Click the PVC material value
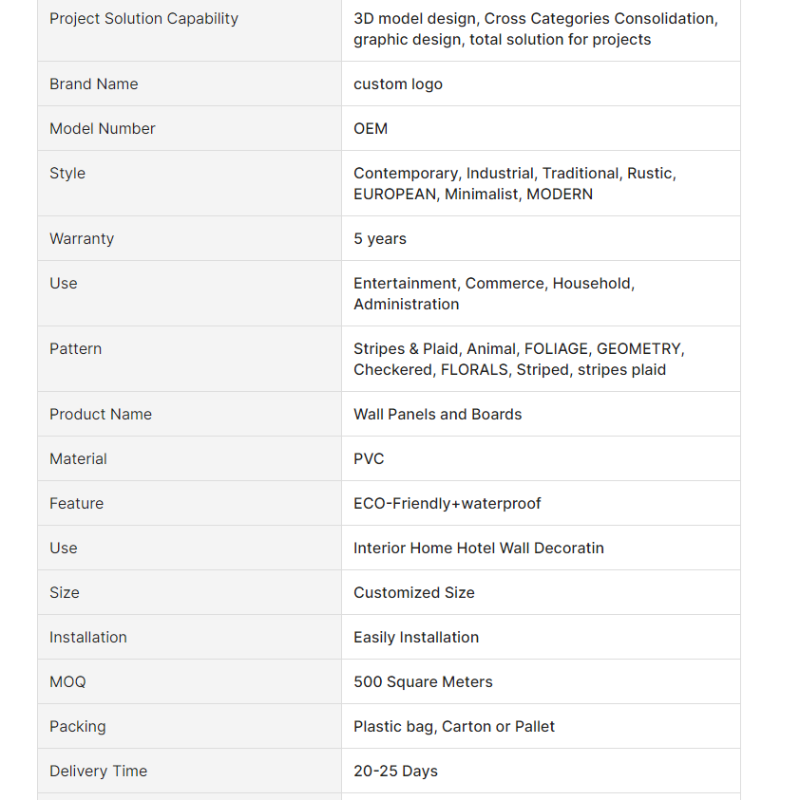This screenshot has width=800, height=800. tap(369, 459)
